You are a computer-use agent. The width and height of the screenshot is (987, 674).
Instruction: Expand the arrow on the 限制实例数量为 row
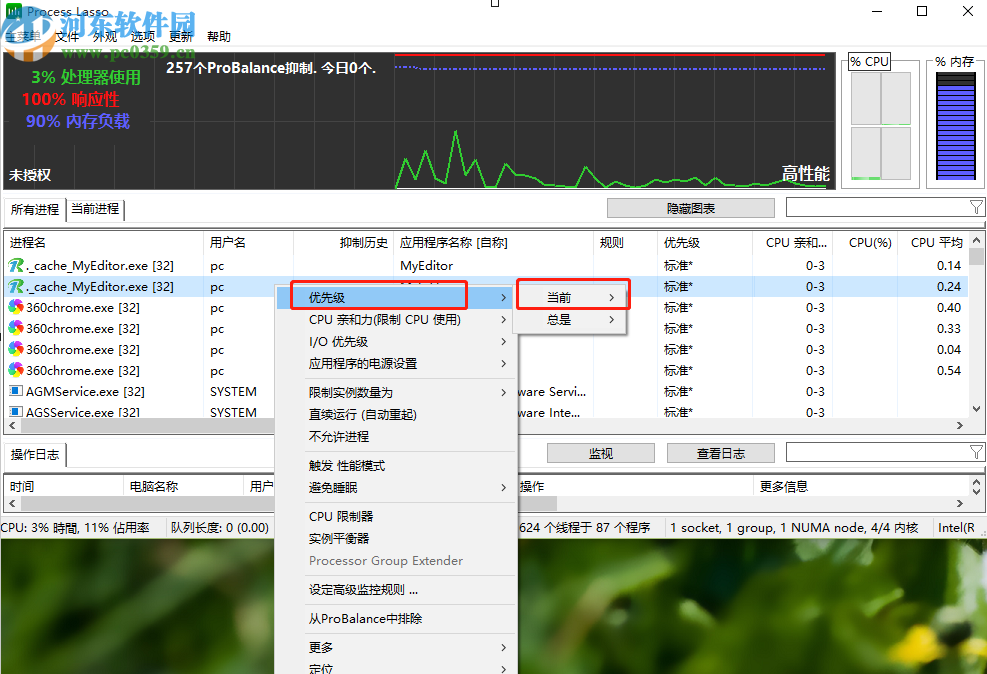503,392
